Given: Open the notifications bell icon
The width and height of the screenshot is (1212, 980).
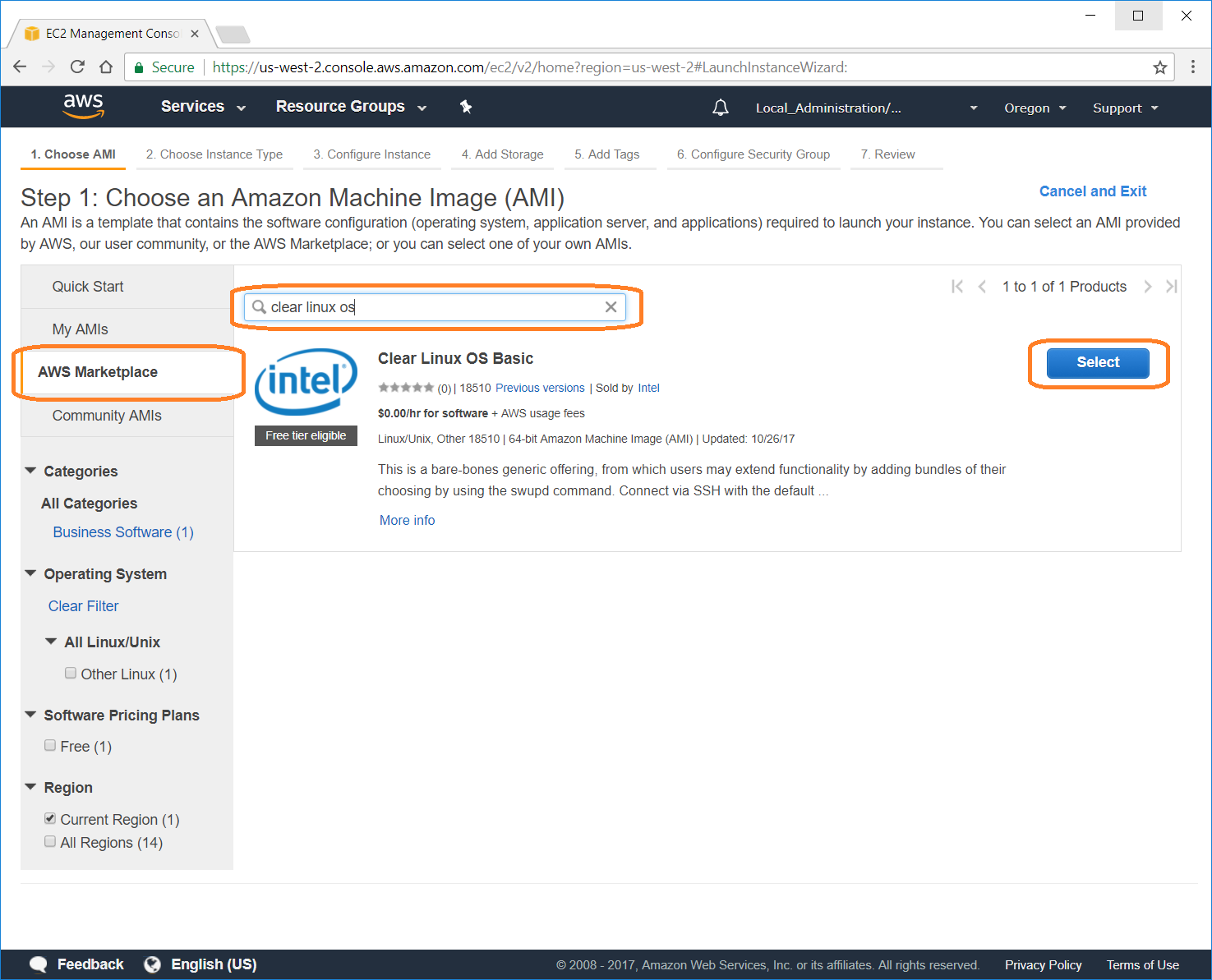Looking at the screenshot, I should 721,108.
